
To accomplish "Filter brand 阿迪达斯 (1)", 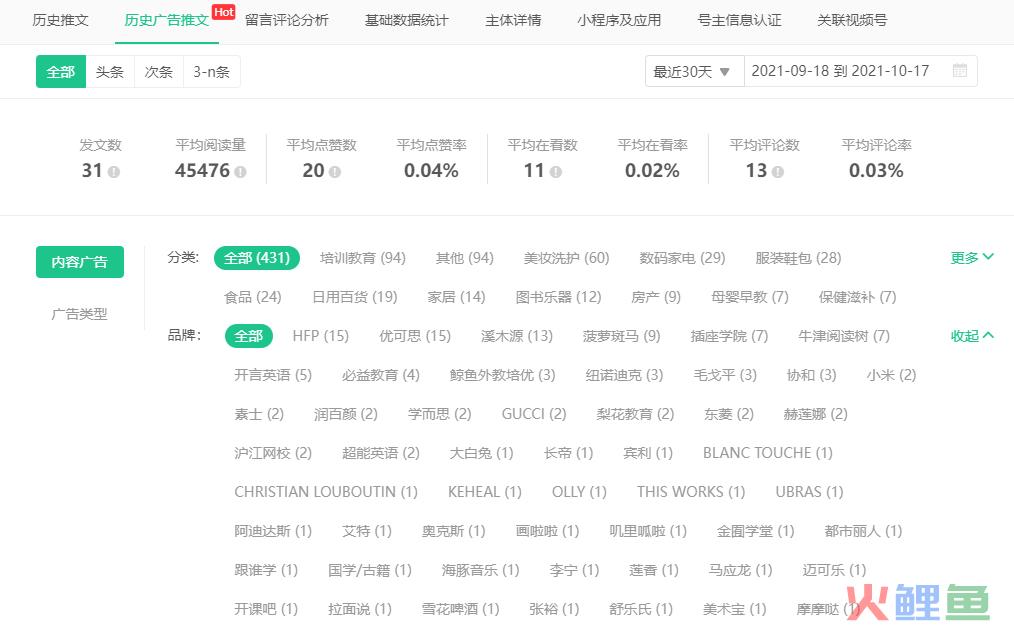I will [x=273, y=531].
